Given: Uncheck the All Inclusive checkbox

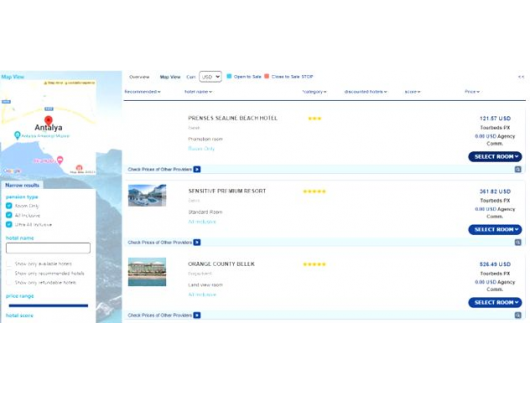Looking at the screenshot, I should [x=9, y=215].
